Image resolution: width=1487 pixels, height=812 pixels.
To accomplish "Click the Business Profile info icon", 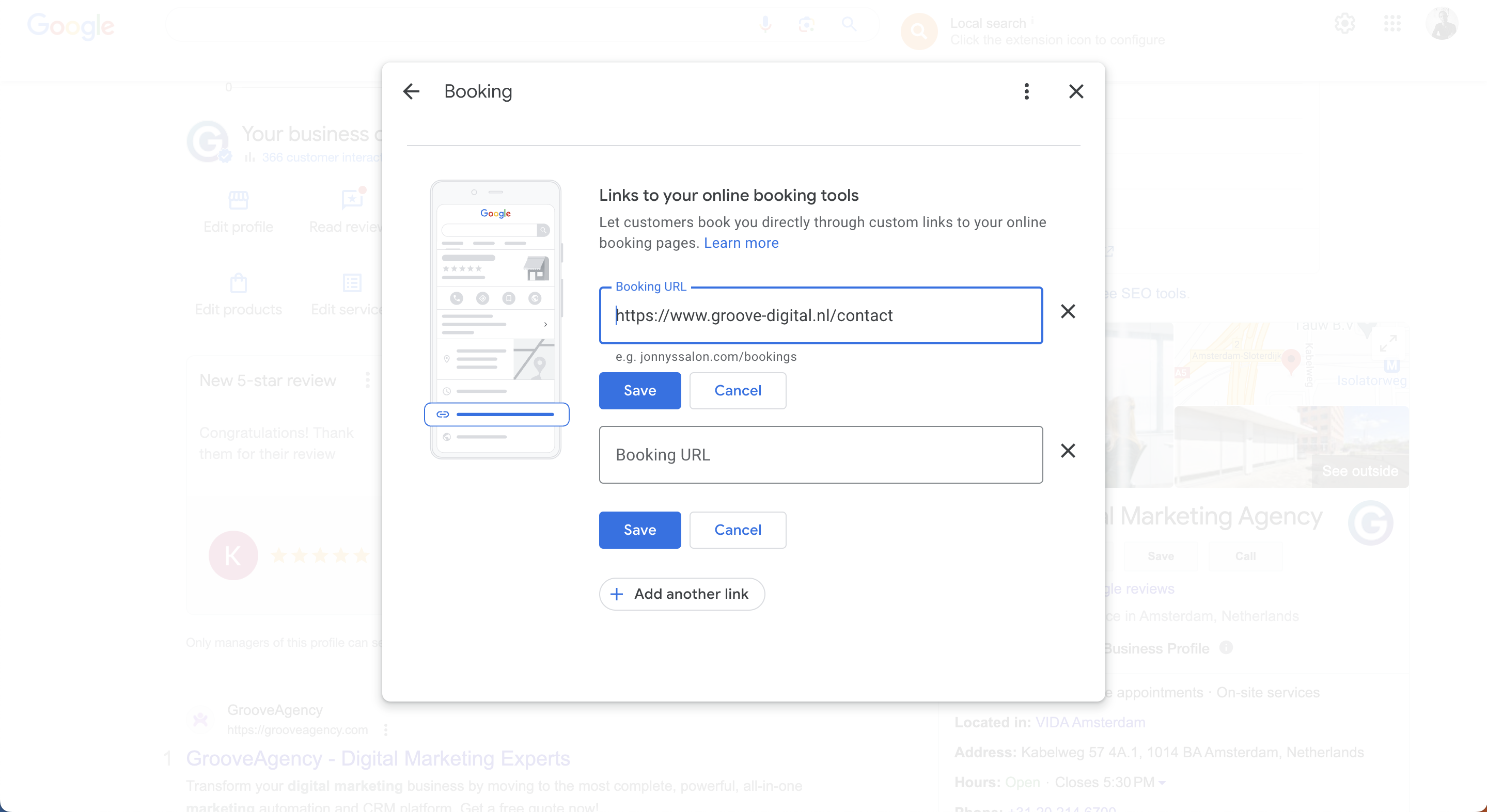I will click(x=1226, y=647).
